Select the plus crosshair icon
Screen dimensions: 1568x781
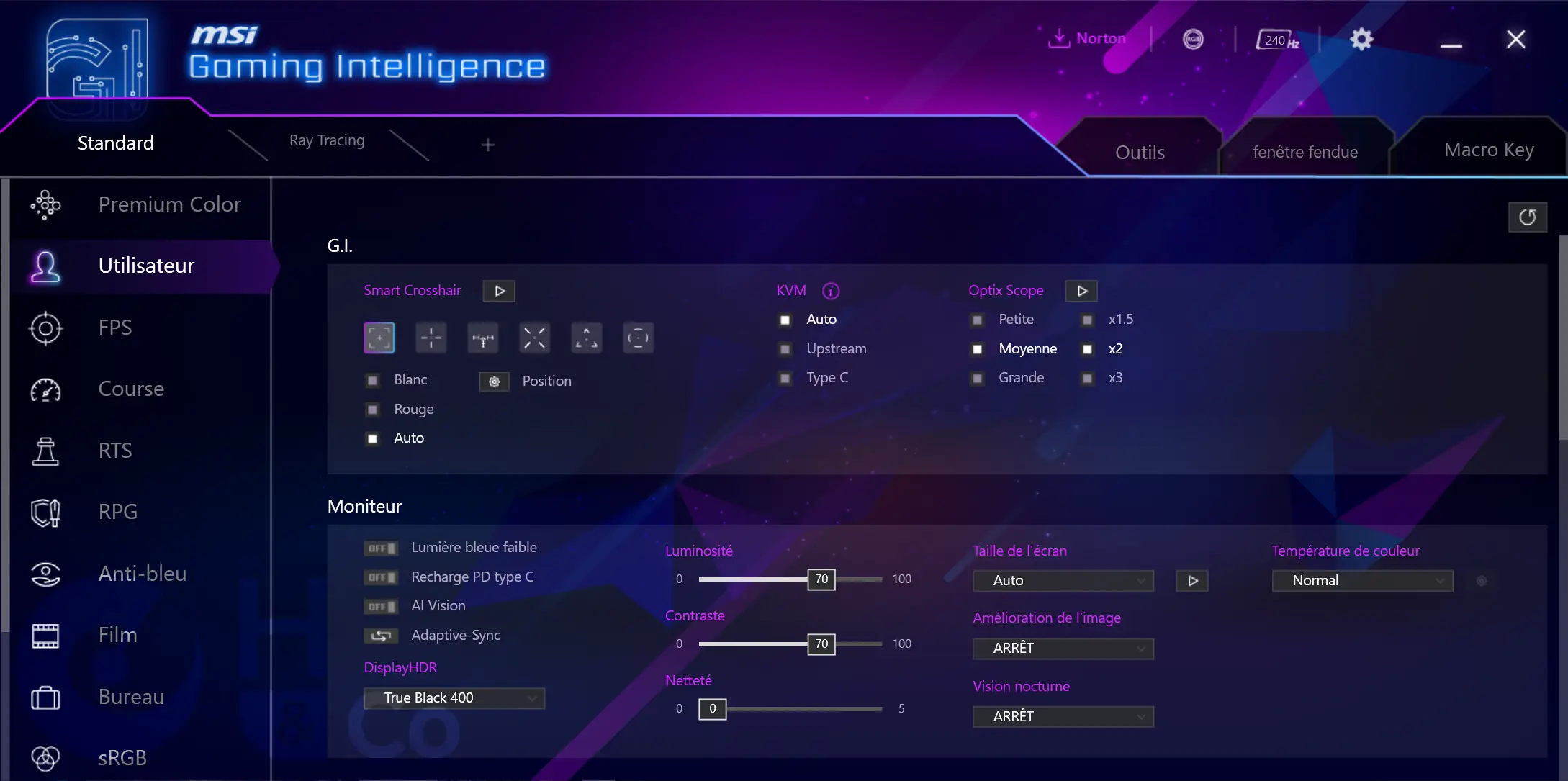[431, 337]
